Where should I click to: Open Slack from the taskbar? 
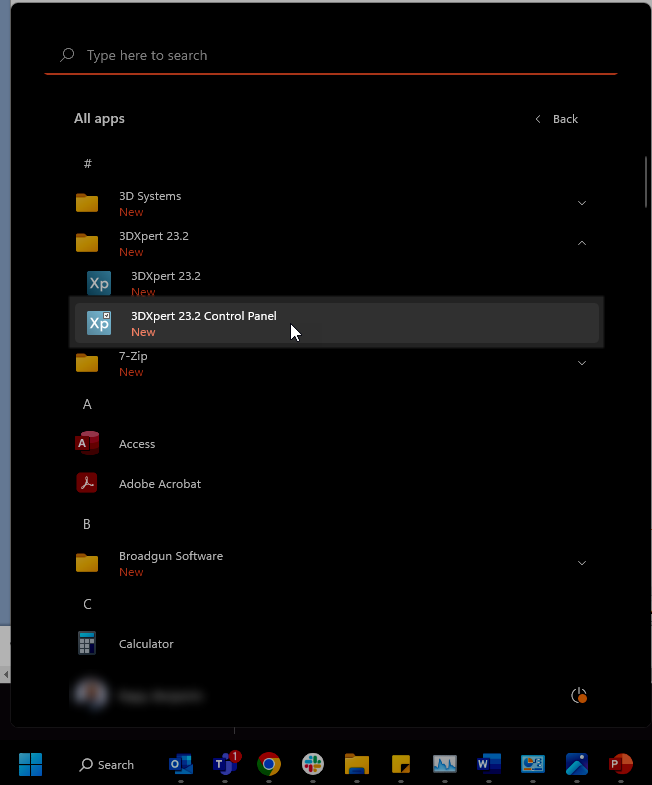(313, 765)
